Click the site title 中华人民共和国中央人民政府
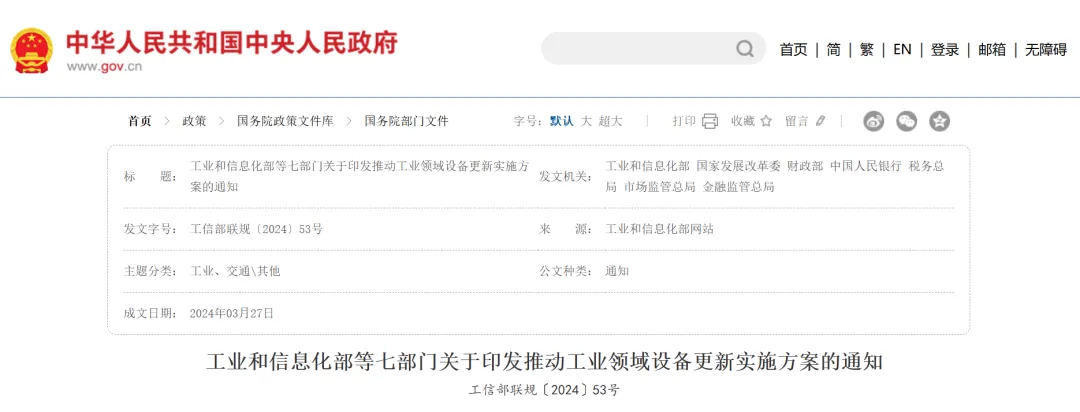 tap(232, 43)
